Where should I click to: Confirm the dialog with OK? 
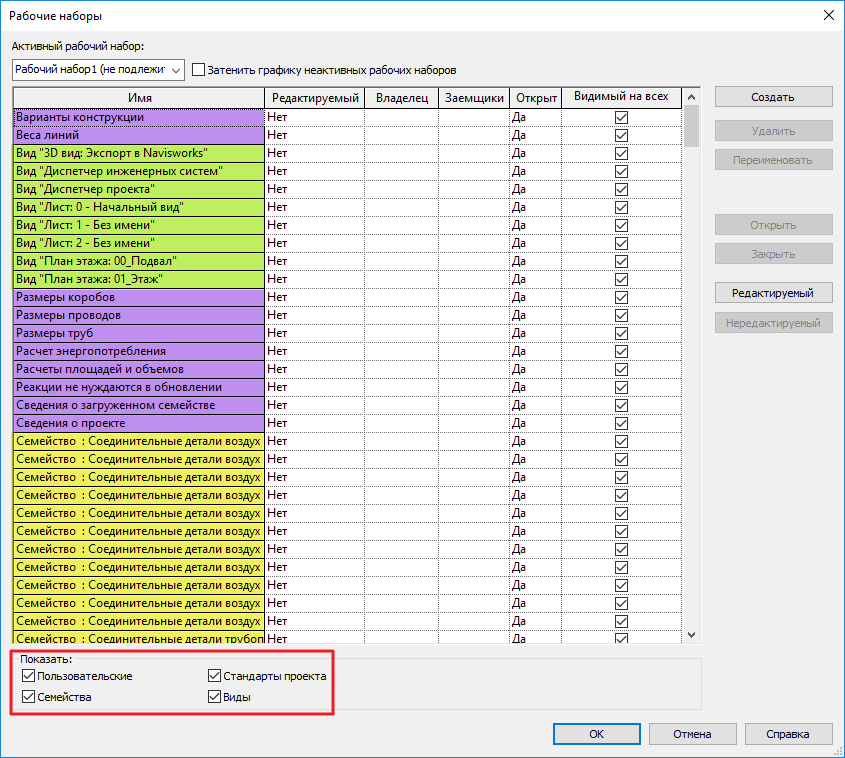click(x=597, y=734)
